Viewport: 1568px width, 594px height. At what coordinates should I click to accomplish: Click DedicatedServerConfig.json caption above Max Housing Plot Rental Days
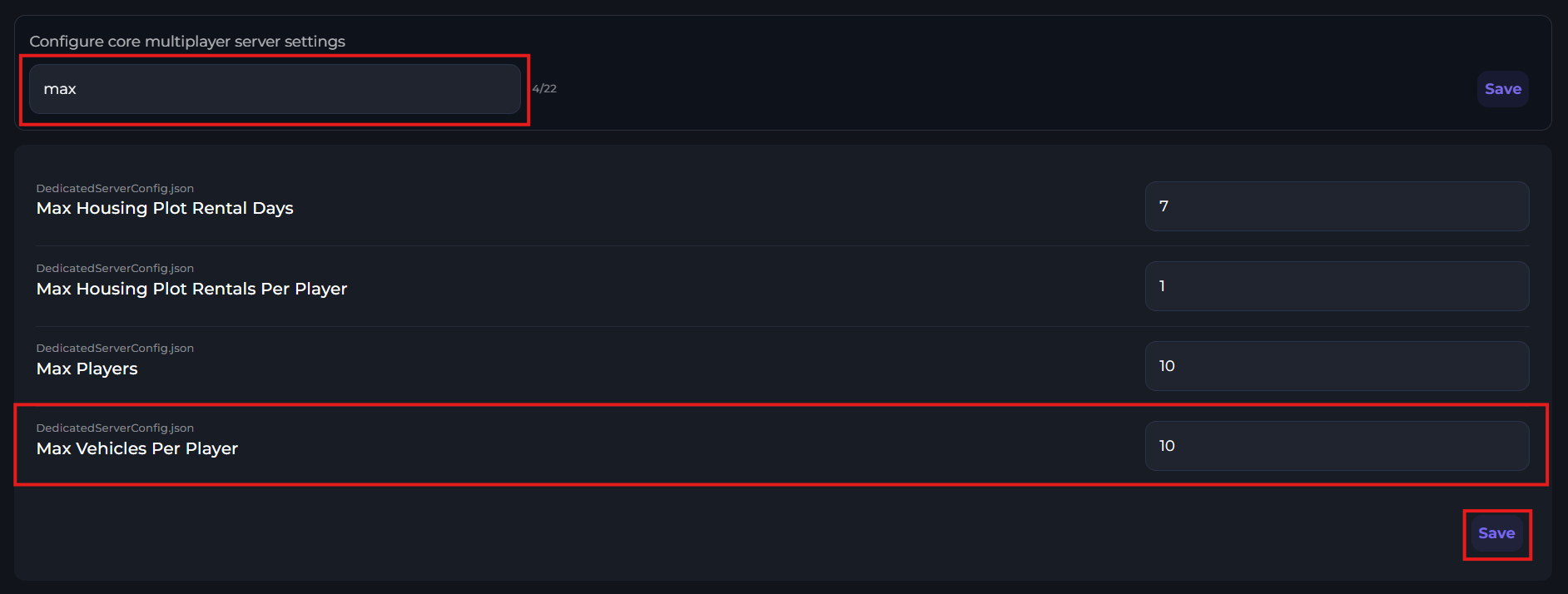[115, 189]
